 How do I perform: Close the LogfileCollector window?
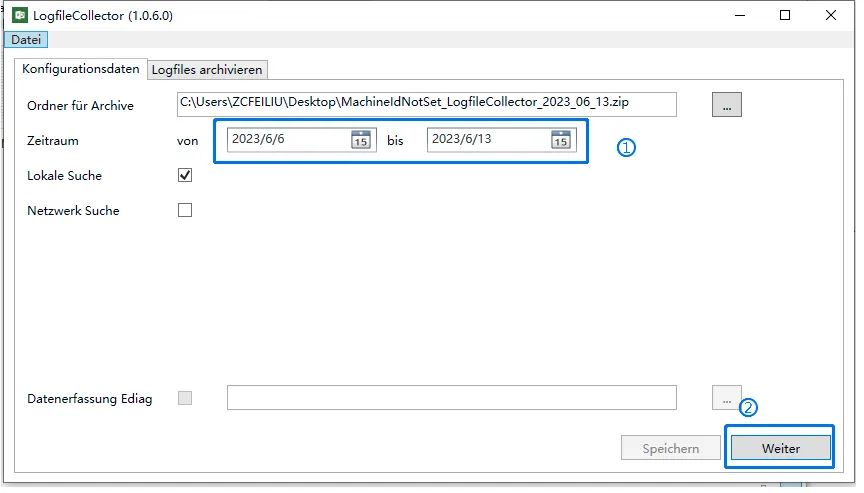(x=831, y=15)
